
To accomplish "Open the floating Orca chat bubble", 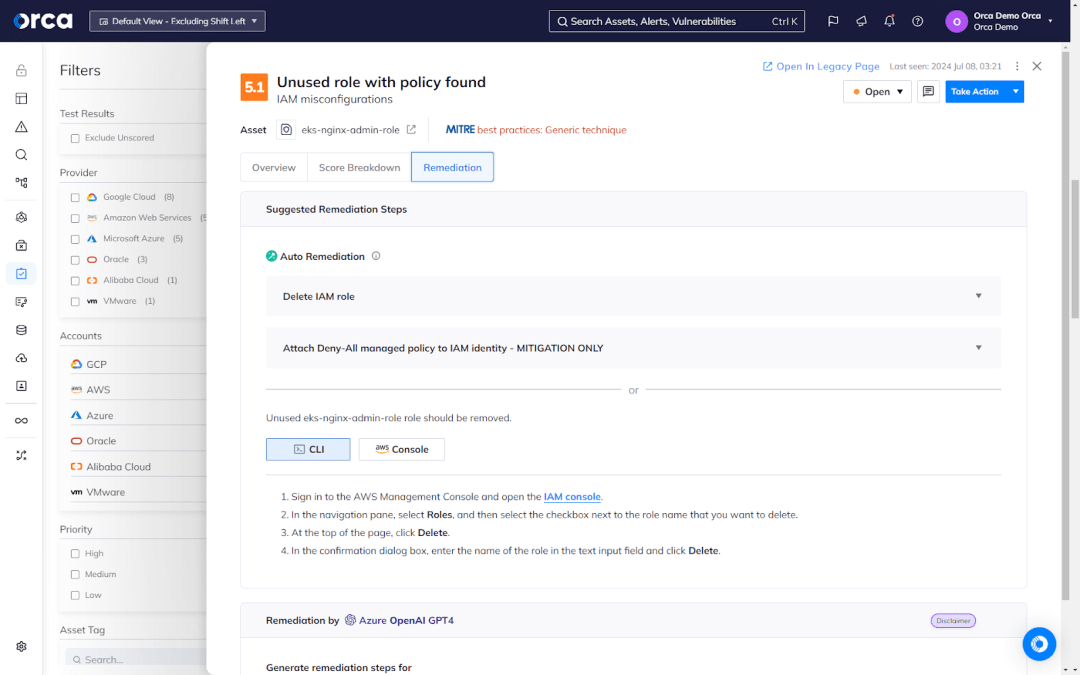I will pyautogui.click(x=1039, y=644).
